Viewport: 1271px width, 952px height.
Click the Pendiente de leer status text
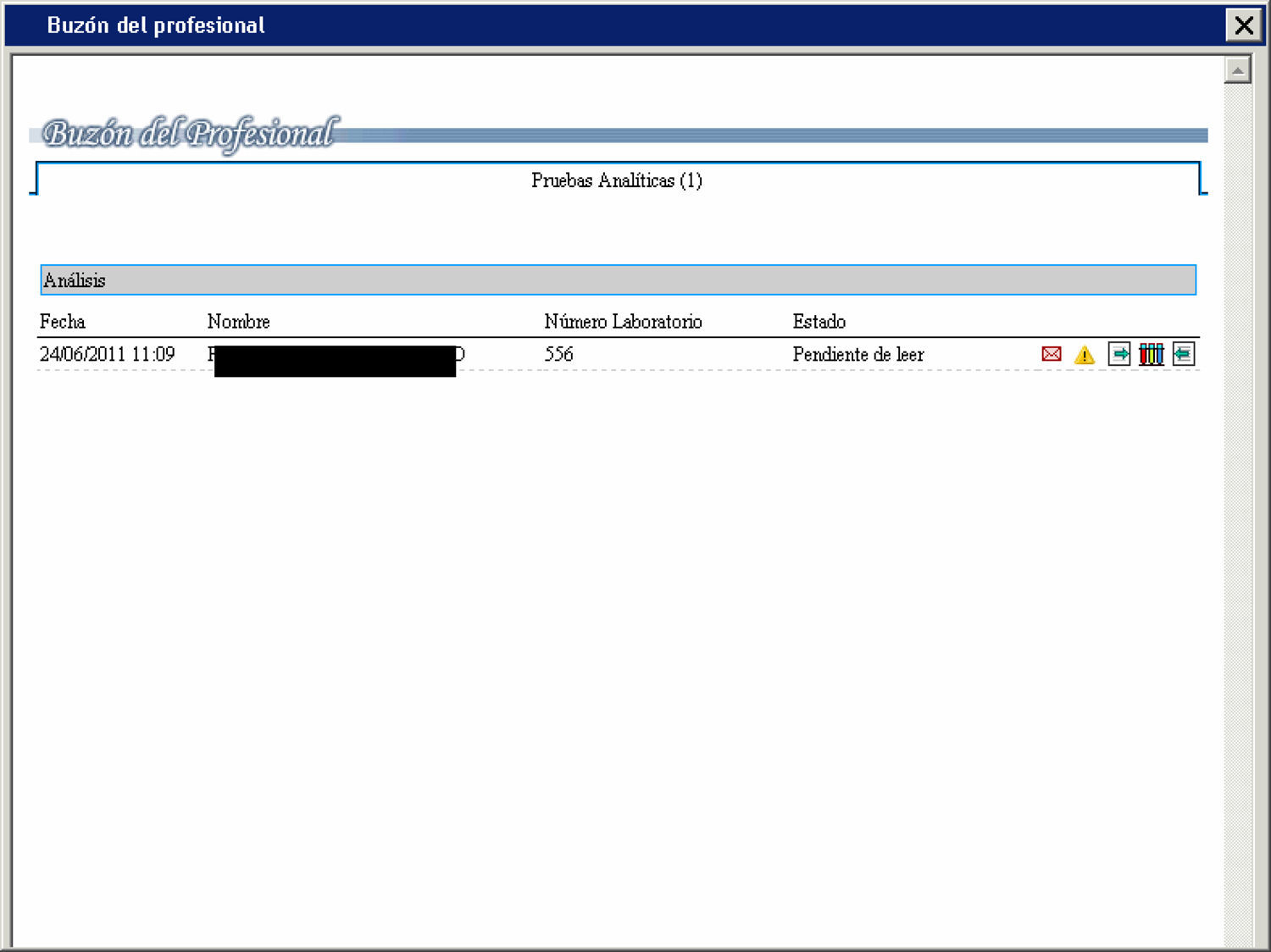(x=858, y=355)
